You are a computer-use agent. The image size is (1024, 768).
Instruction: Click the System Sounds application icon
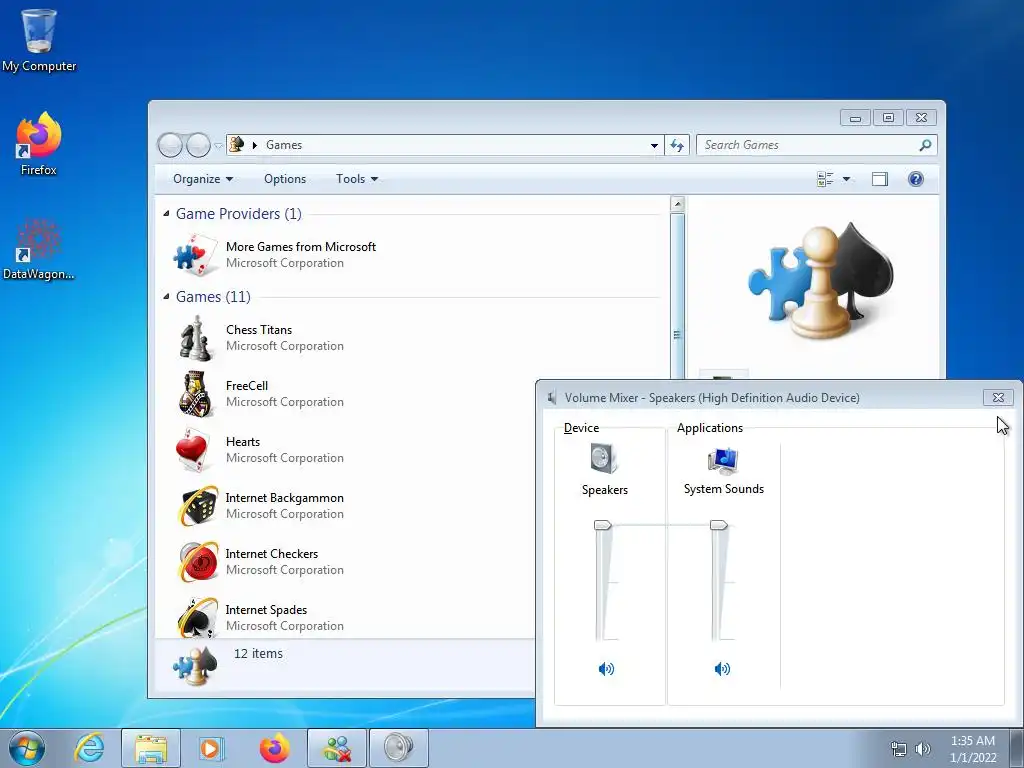[723, 460]
